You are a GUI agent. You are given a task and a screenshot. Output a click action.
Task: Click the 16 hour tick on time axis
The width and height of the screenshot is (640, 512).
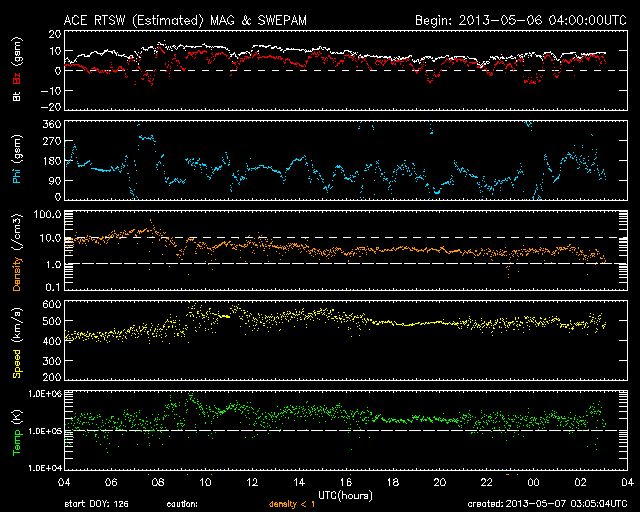point(346,482)
